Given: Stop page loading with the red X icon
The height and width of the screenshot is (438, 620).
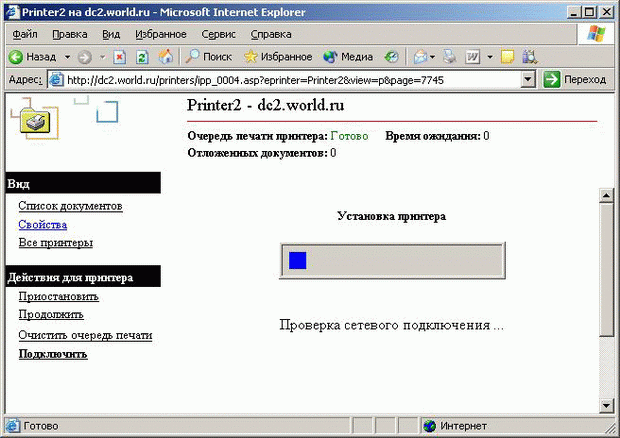Looking at the screenshot, I should point(119,57).
